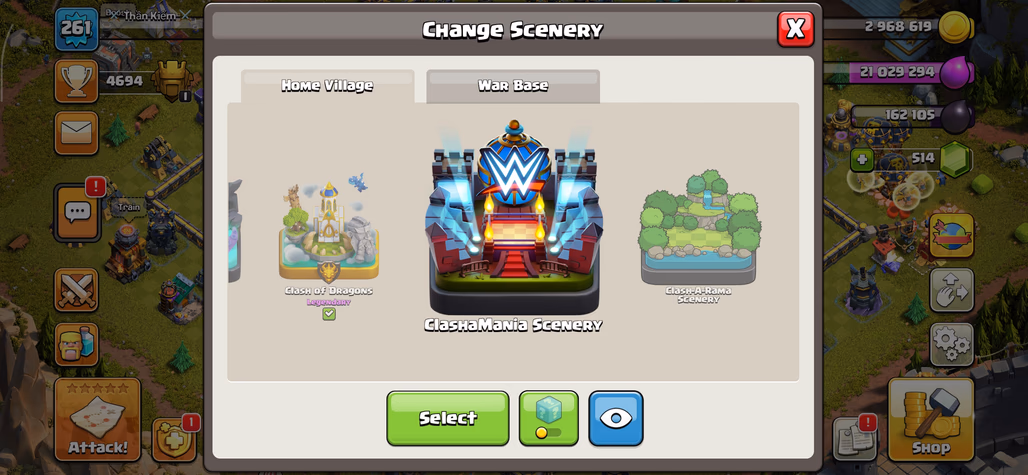
Task: Open the layout editor hand icon
Action: pyautogui.click(x=951, y=290)
